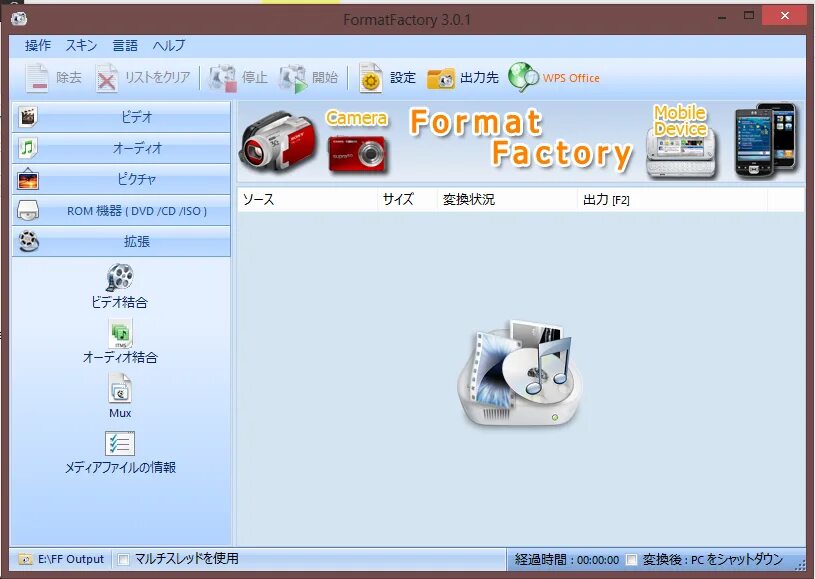Viewport: 815px width, 579px height.
Task: Click the 除去 (remove) toolbar icon
Action: (36, 78)
